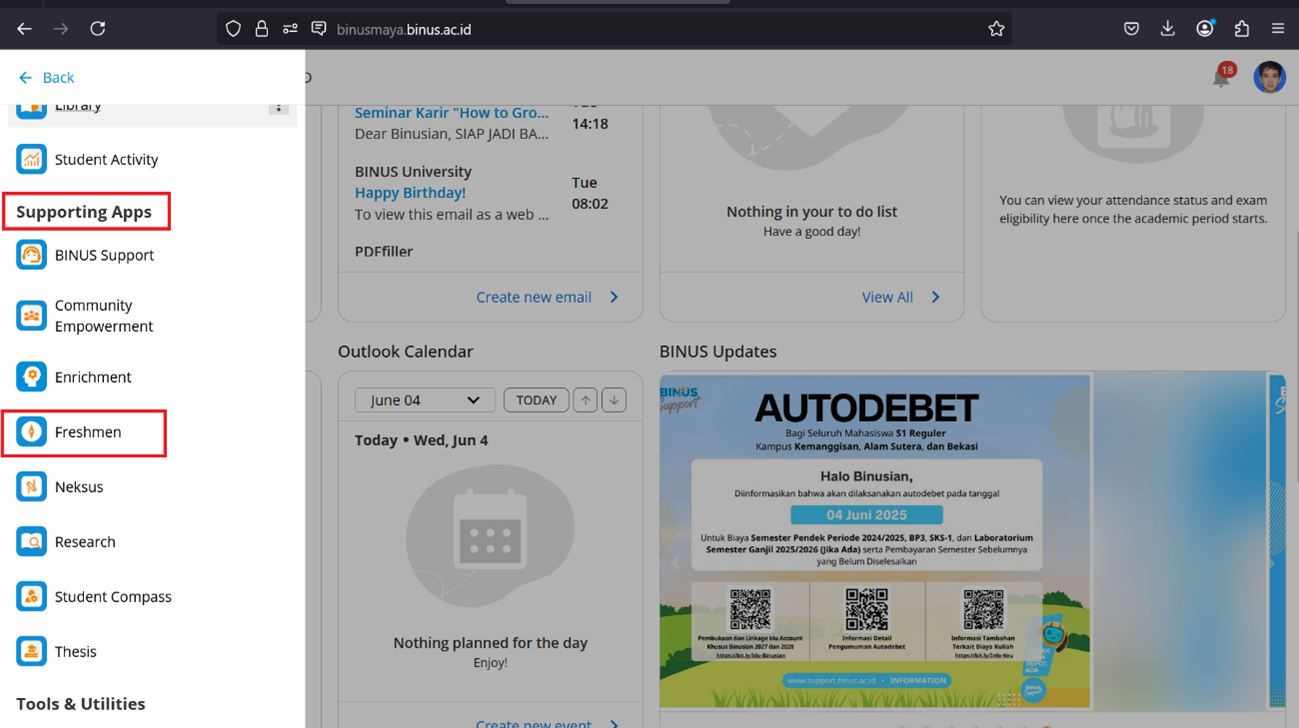
Task: Open the browser extensions menu
Action: point(1241,29)
